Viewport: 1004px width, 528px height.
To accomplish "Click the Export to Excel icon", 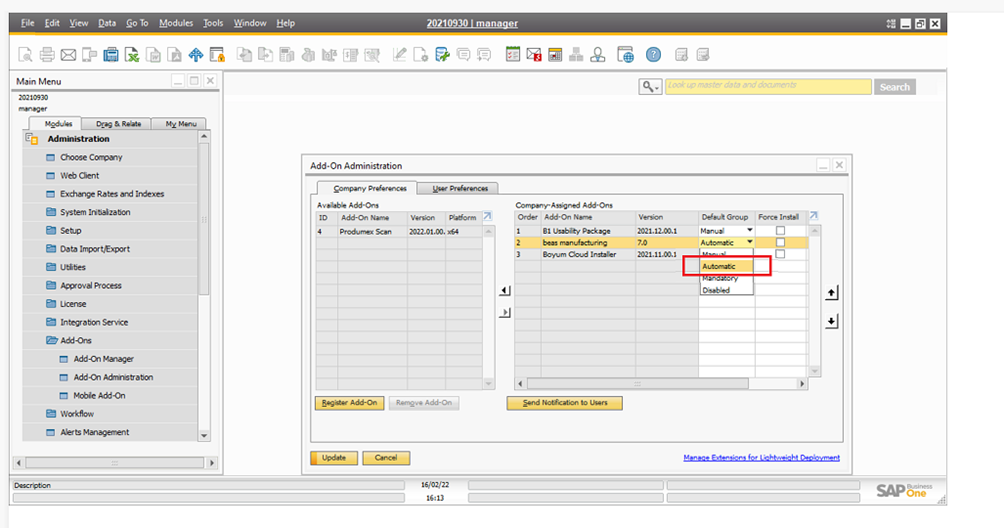I will point(132,55).
